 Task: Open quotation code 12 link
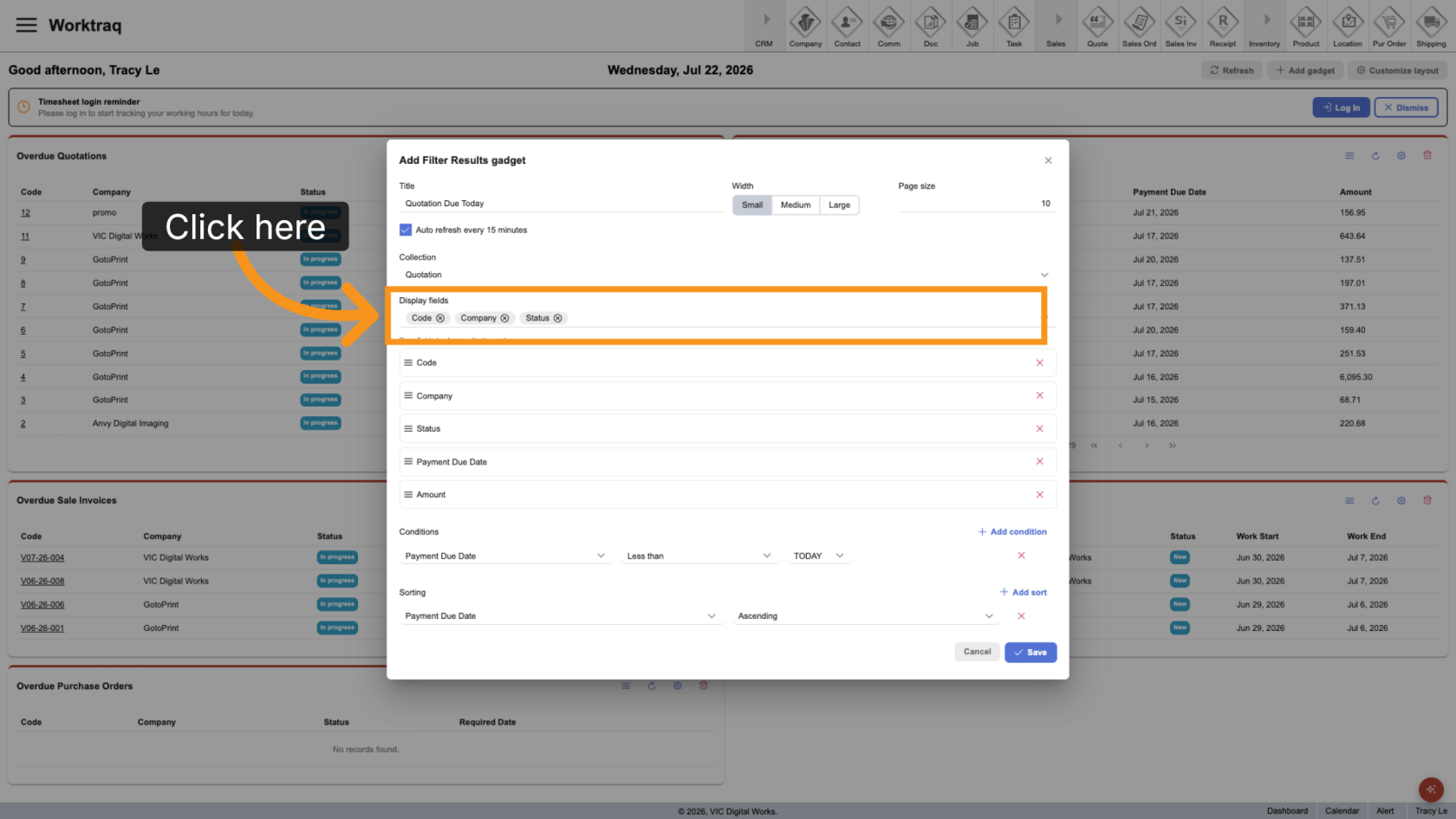(25, 213)
